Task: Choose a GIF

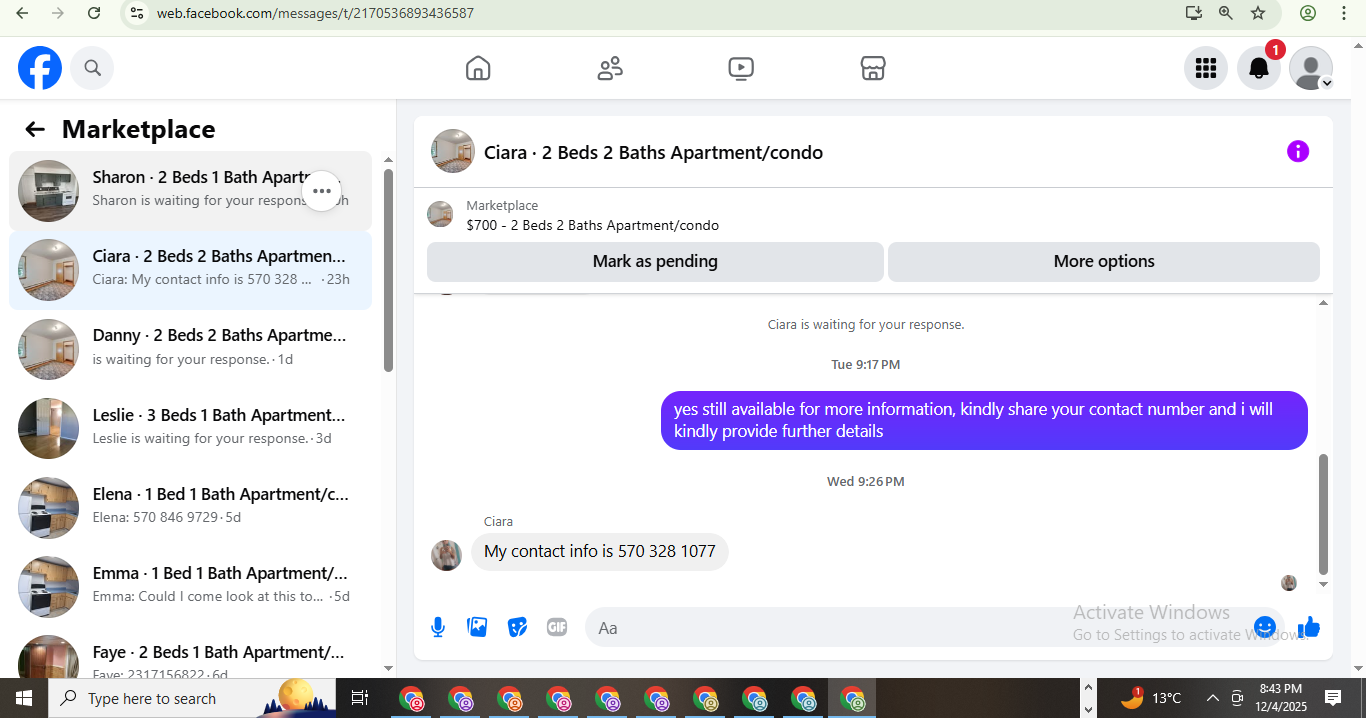Action: coord(557,627)
